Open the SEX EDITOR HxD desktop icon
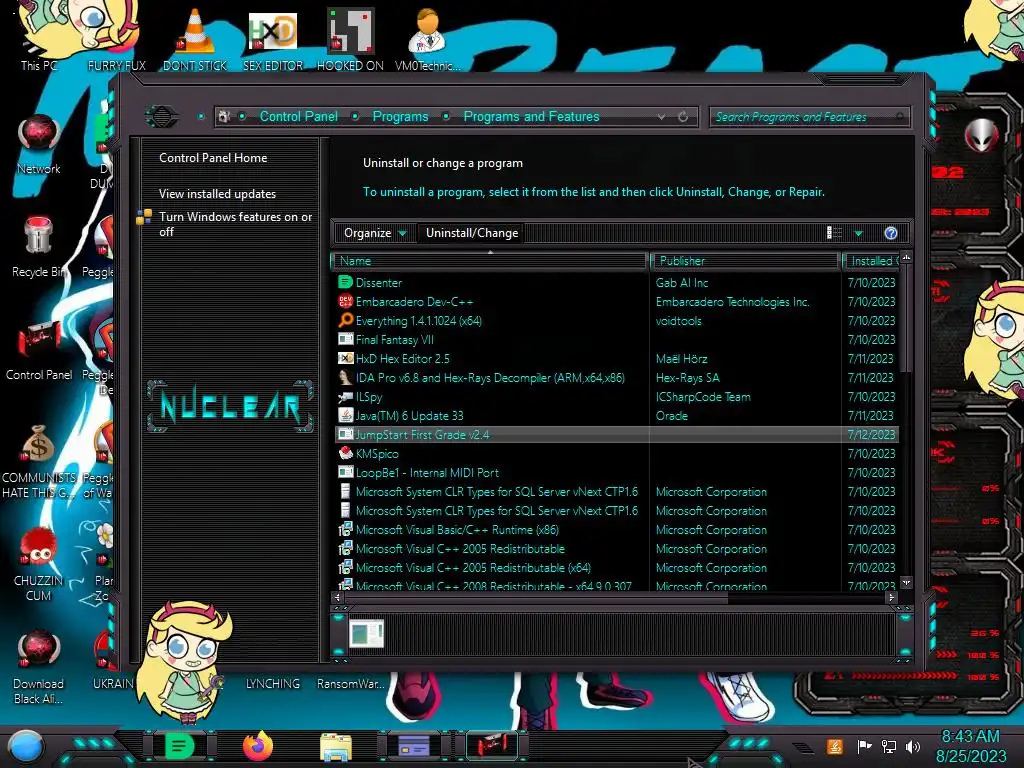The width and height of the screenshot is (1024, 768). click(x=272, y=39)
